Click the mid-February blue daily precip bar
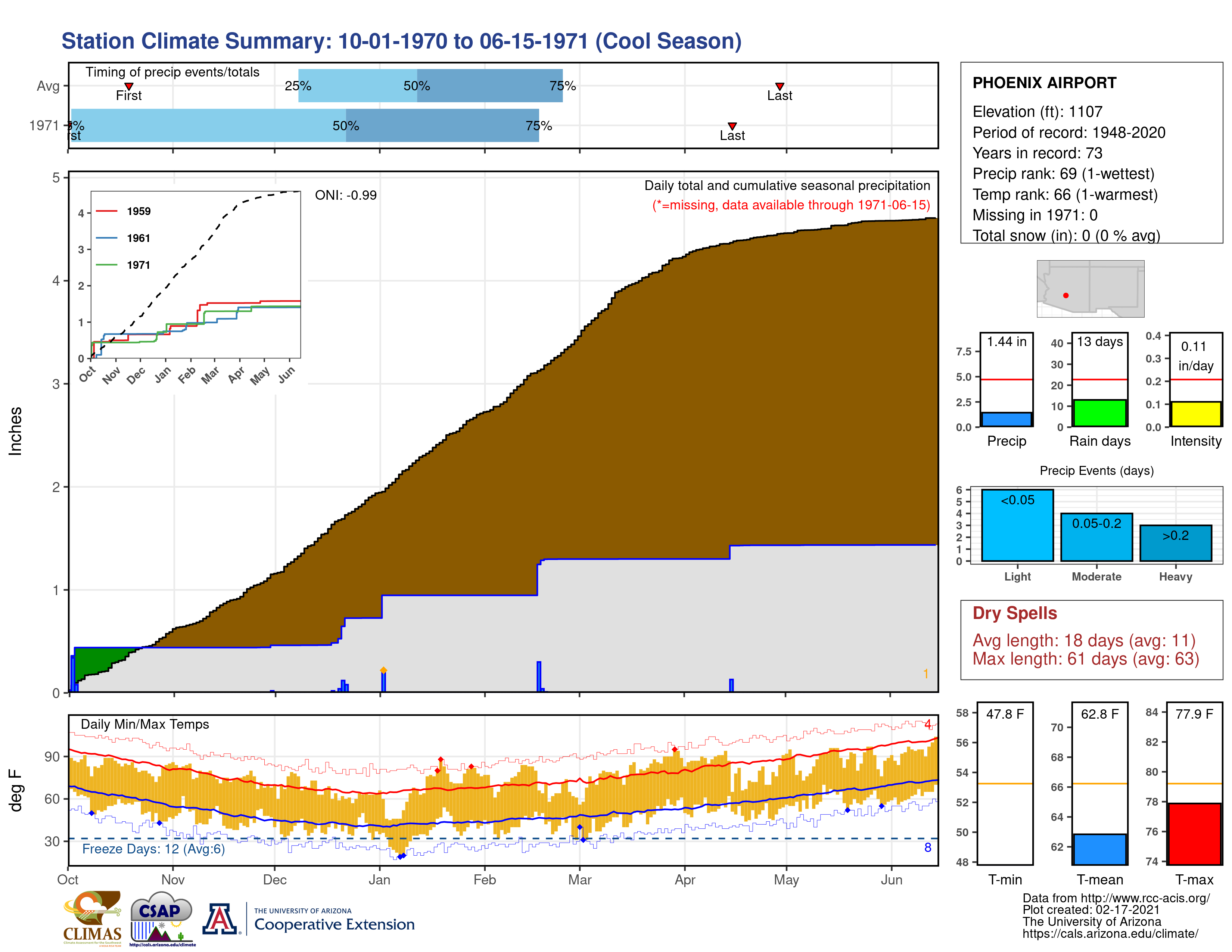This screenshot has width=1232, height=952. click(539, 676)
